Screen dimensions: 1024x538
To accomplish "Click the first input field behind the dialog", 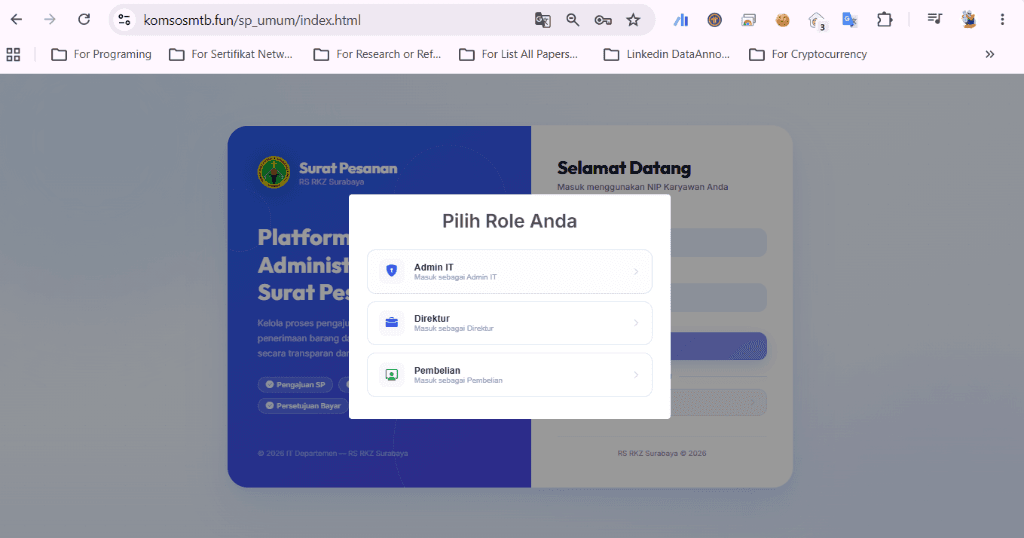I will [x=718, y=242].
